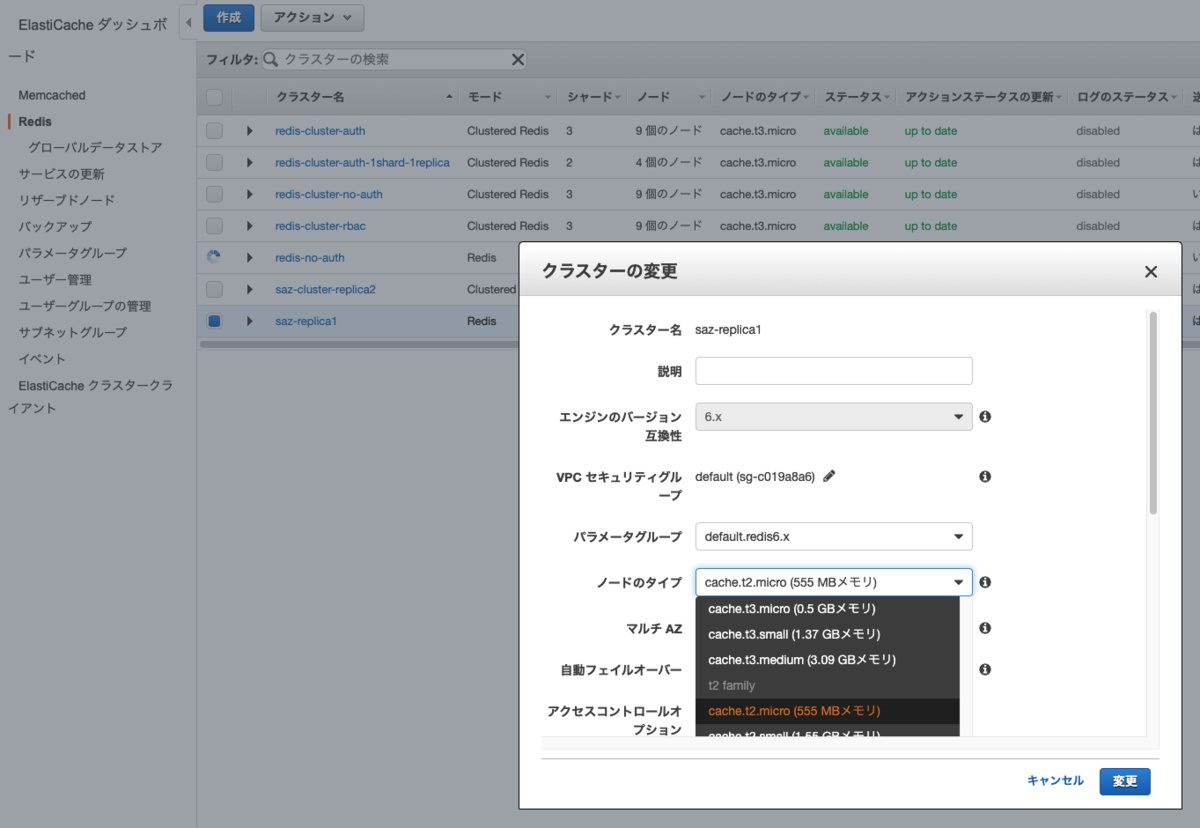Open リザーブドノード in the sidebar
This screenshot has width=1200, height=828.
tap(66, 200)
